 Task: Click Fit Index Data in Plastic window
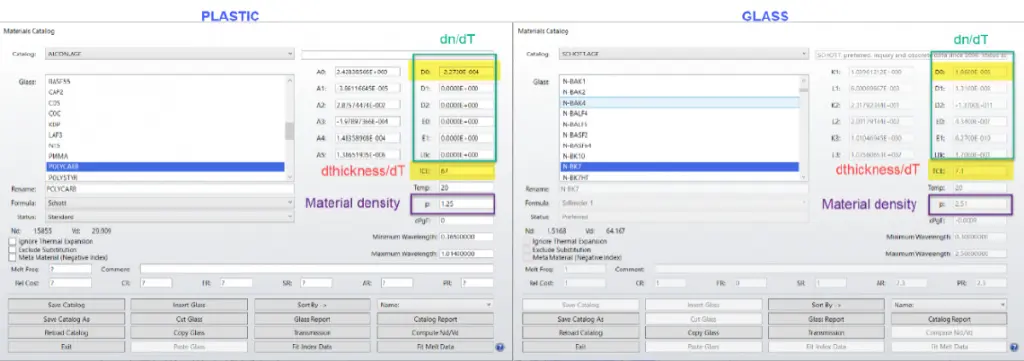312,347
